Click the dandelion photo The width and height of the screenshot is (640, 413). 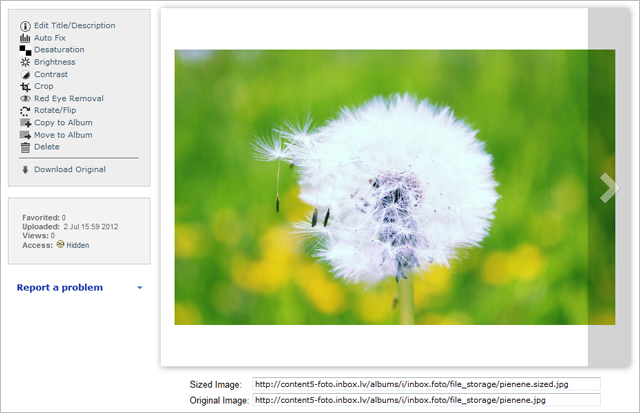click(x=380, y=187)
